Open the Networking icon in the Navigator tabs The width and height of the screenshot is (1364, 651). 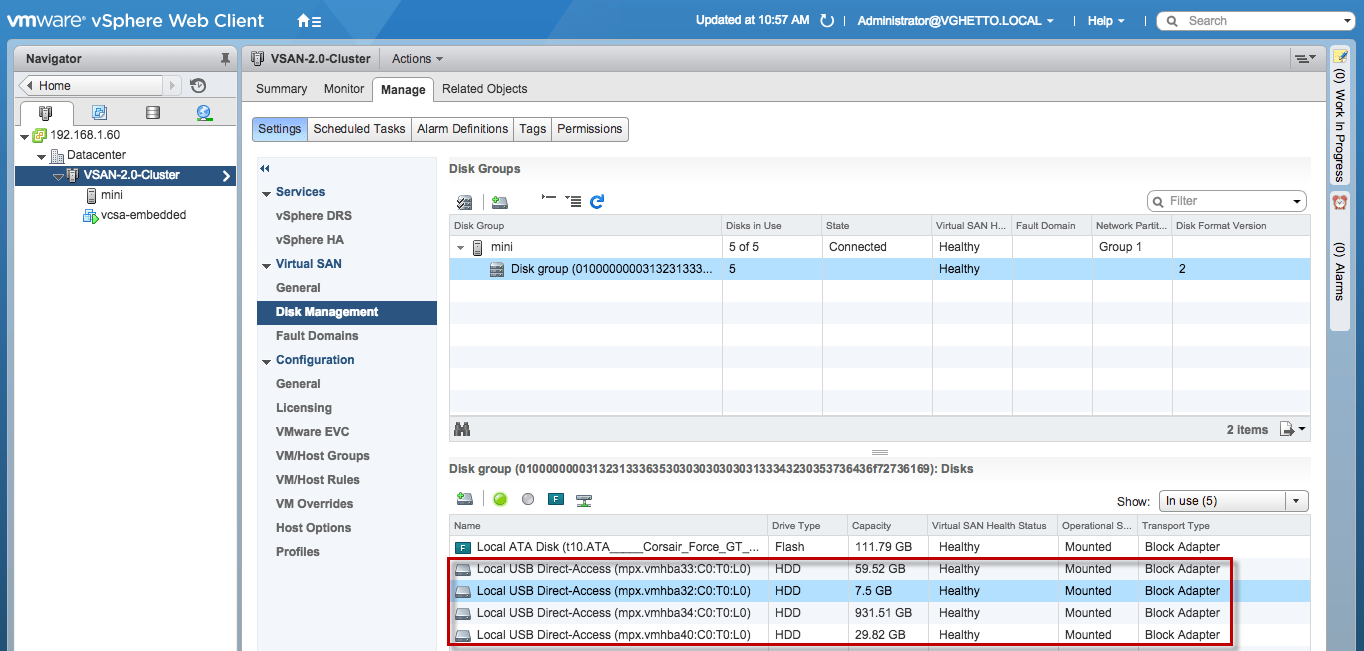tap(203, 112)
